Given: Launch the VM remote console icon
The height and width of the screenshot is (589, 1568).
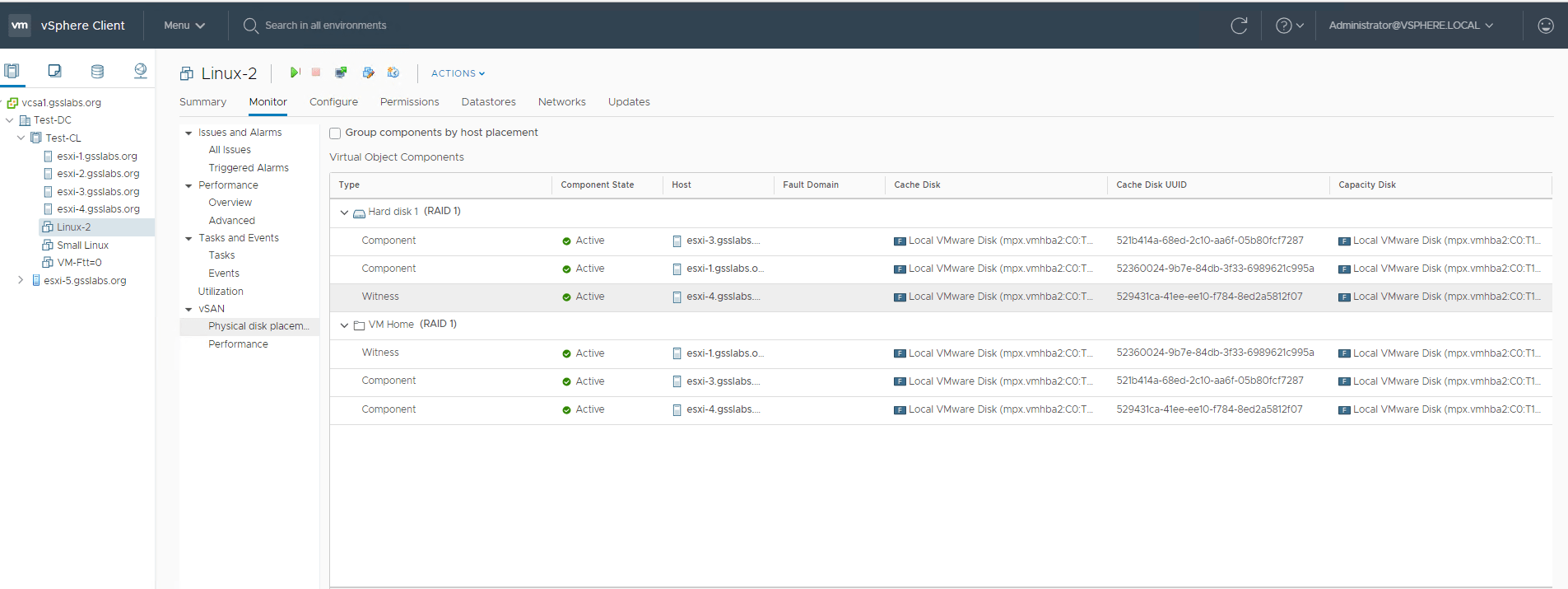Looking at the screenshot, I should click(x=341, y=72).
